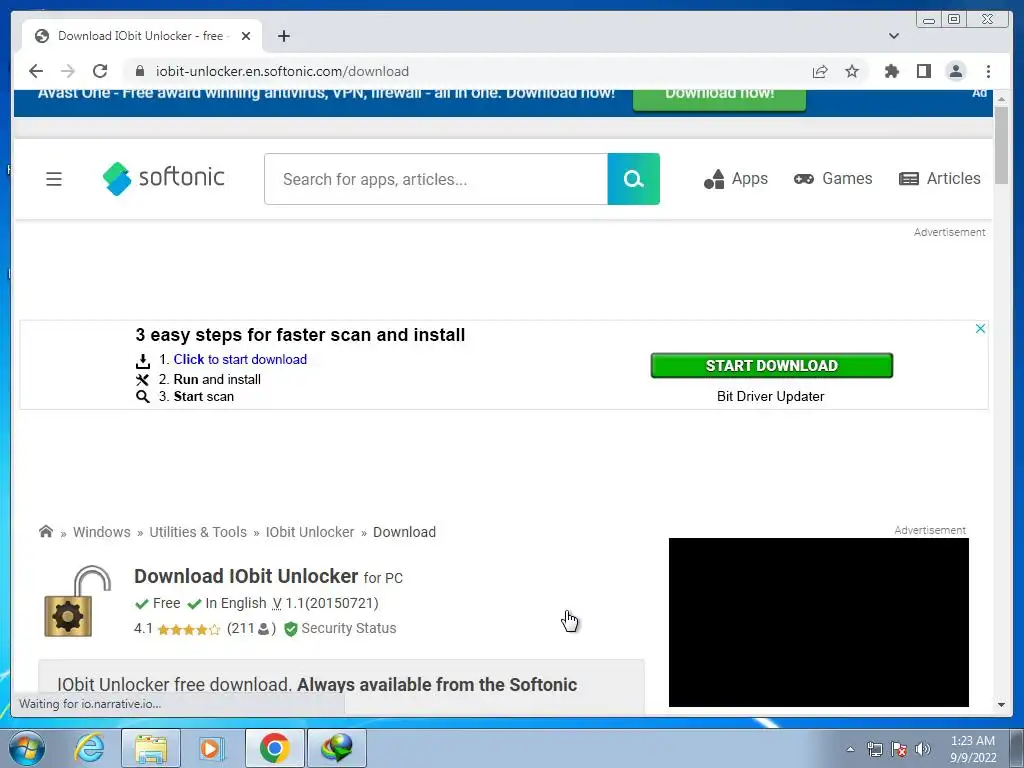The height and width of the screenshot is (768, 1024).
Task: Open a new tab with plus button
Action: pyautogui.click(x=283, y=36)
